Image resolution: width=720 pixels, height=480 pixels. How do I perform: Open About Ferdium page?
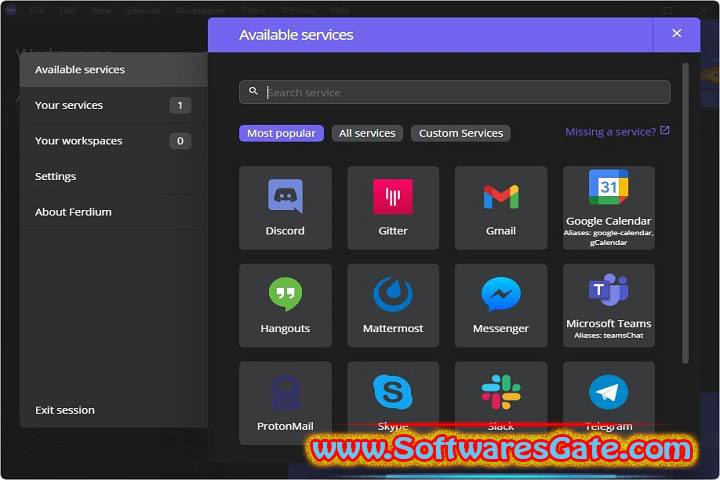(113, 212)
